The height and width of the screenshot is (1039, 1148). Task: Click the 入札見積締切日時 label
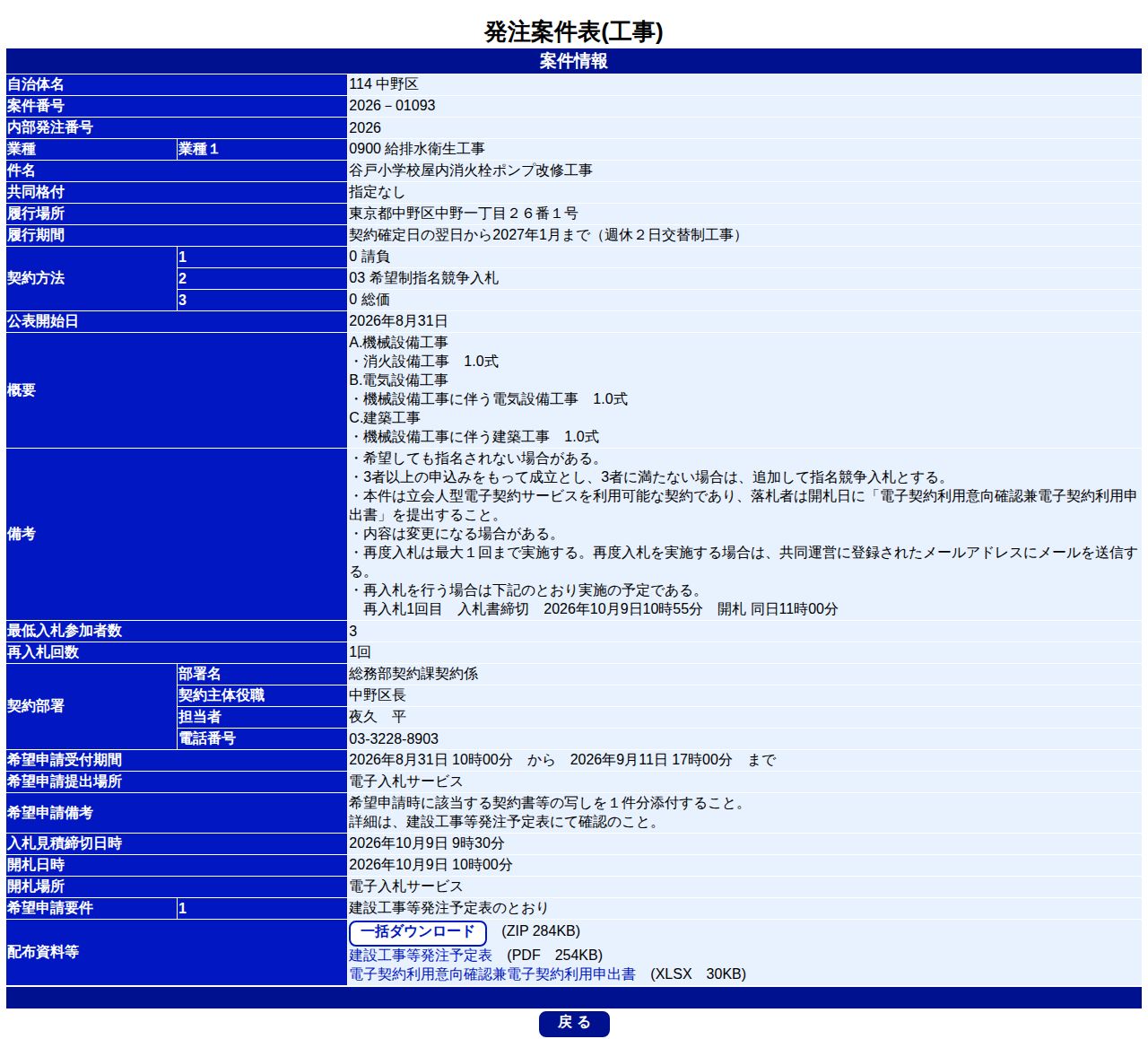65,843
